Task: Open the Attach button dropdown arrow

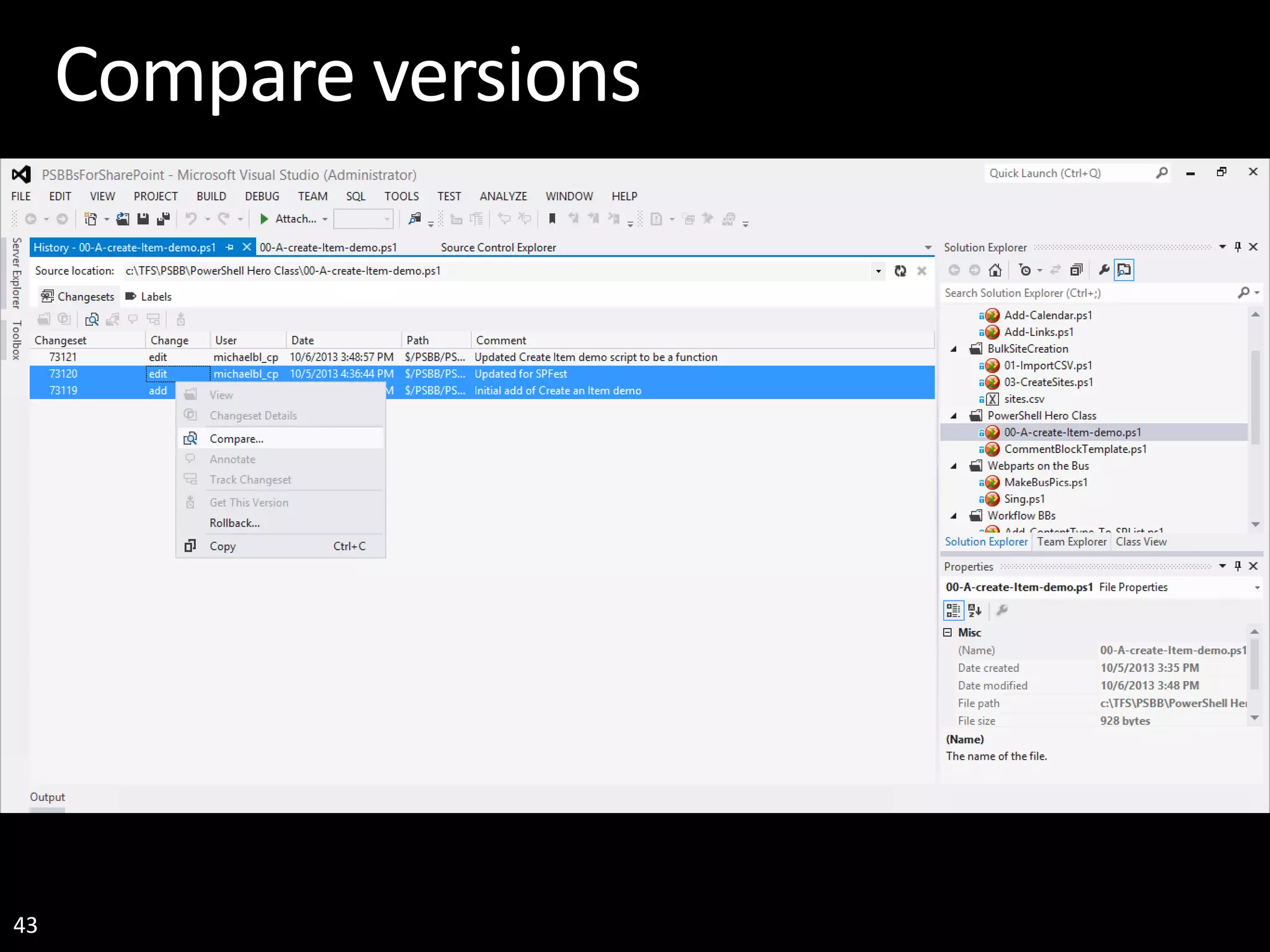Action: click(x=325, y=219)
